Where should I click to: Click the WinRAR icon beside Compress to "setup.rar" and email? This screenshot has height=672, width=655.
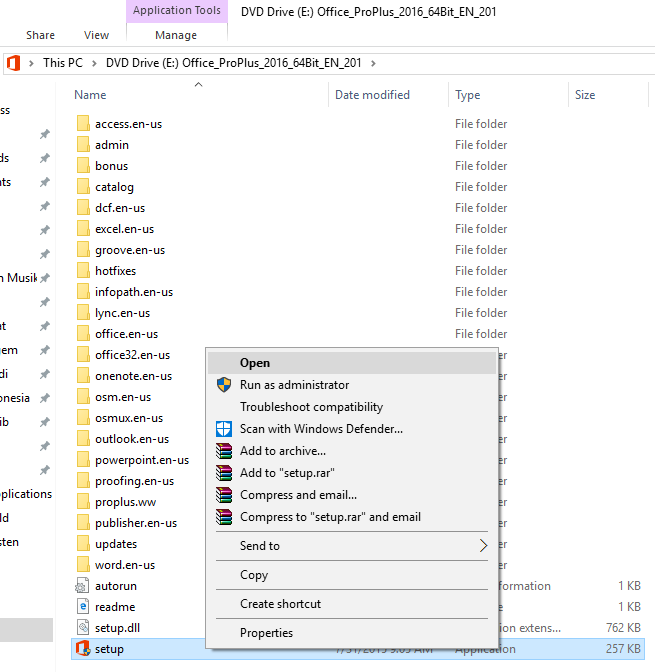(224, 517)
